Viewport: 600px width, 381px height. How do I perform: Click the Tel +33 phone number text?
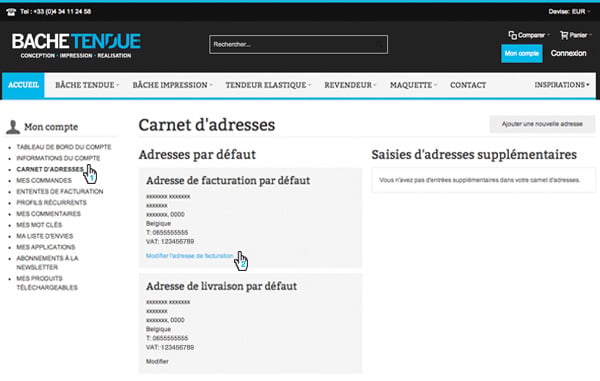(x=55, y=12)
